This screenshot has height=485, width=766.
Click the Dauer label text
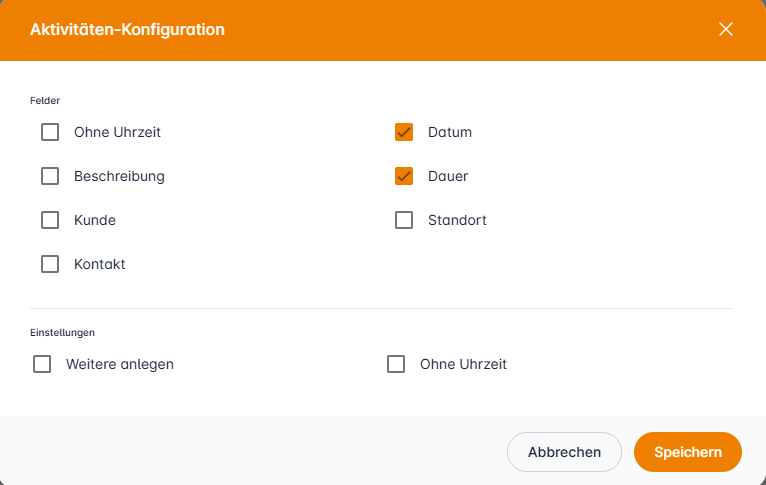(x=448, y=176)
